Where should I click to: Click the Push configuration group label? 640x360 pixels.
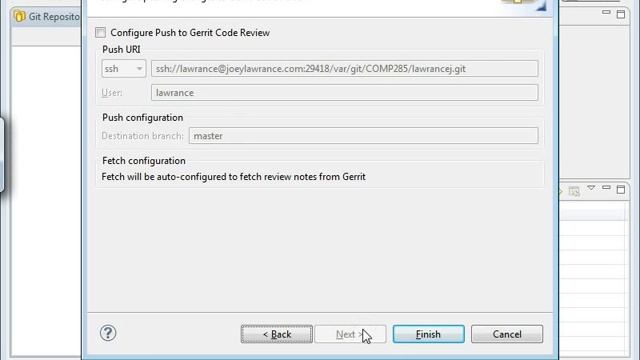click(x=142, y=118)
